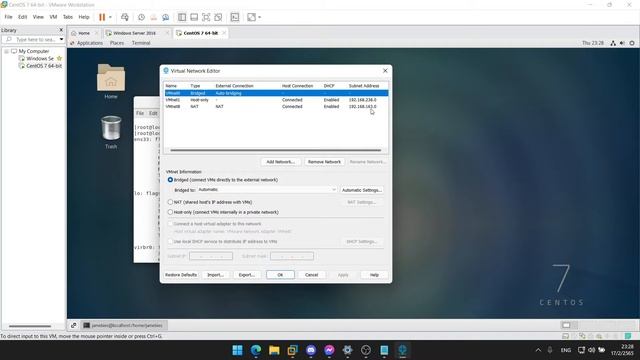Image resolution: width=640 pixels, height=360 pixels.
Task: Click the Trash desktop icon
Action: [111, 132]
